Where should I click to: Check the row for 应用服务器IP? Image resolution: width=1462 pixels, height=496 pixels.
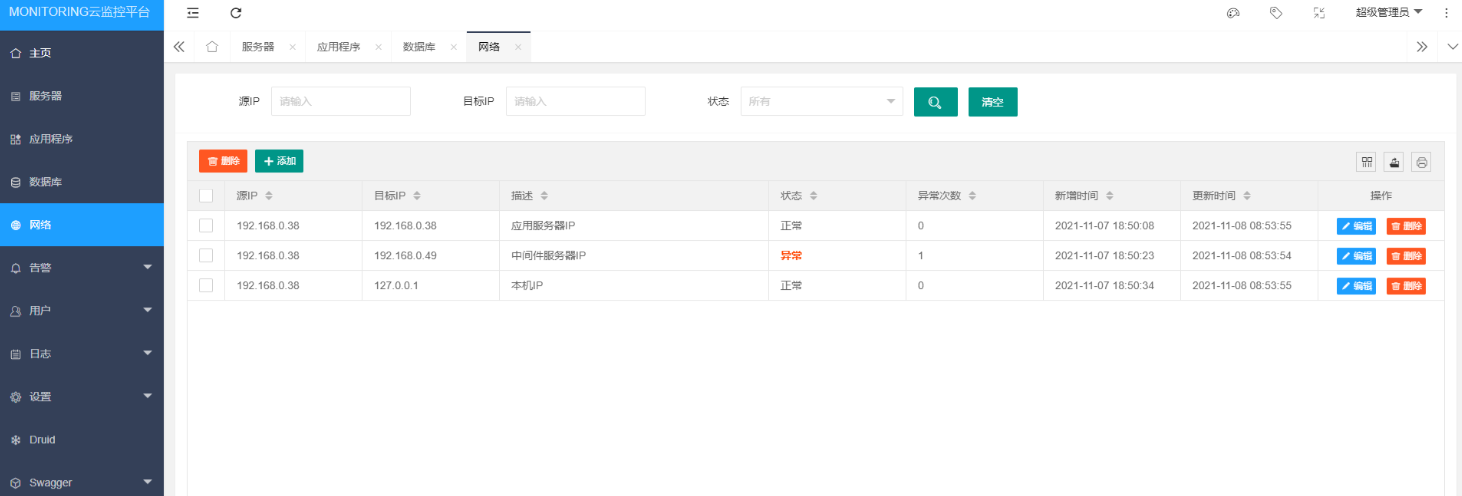point(206,226)
